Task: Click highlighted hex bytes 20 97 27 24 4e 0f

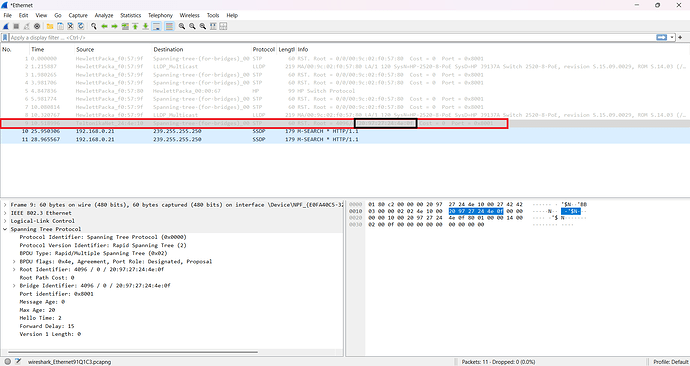Action: tap(475, 211)
